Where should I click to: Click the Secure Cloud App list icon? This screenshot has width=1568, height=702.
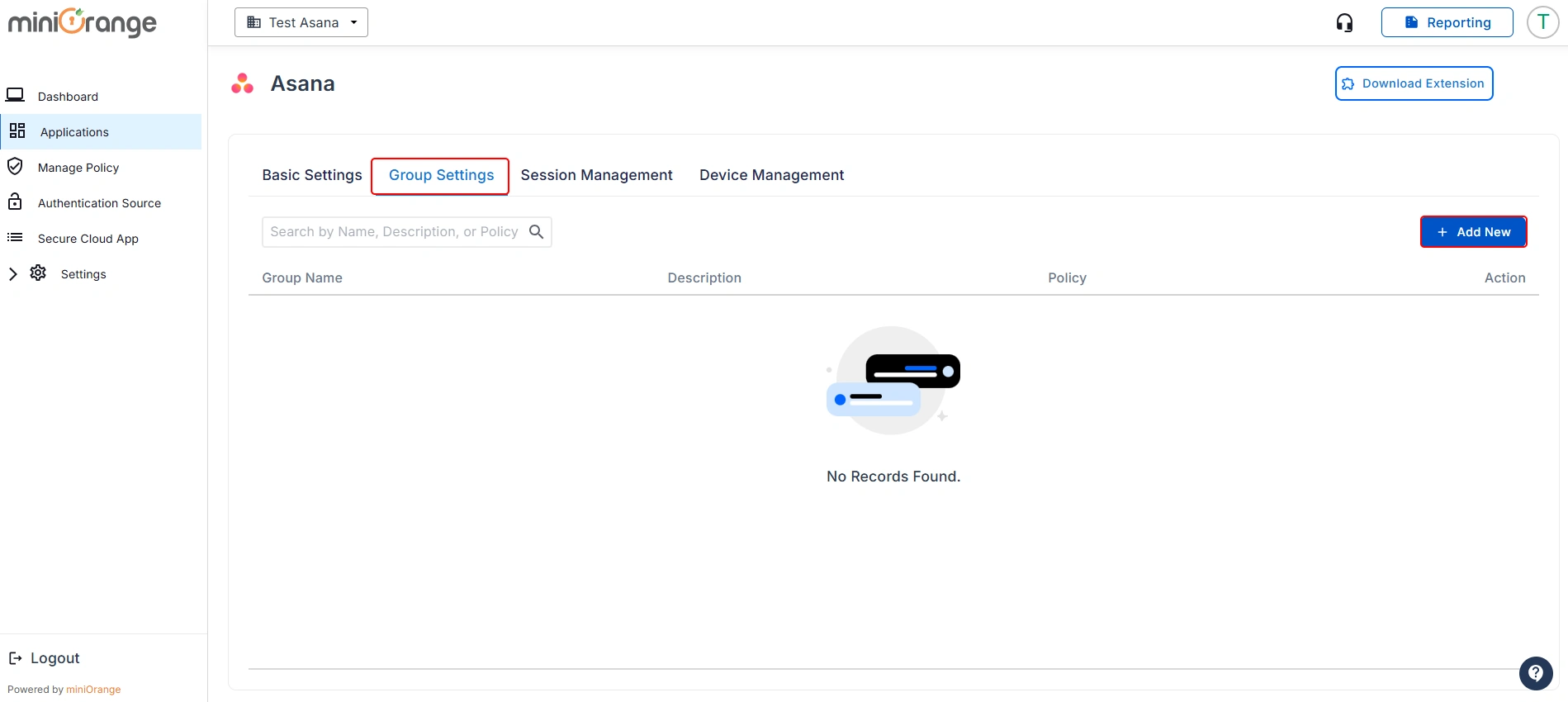pos(15,238)
